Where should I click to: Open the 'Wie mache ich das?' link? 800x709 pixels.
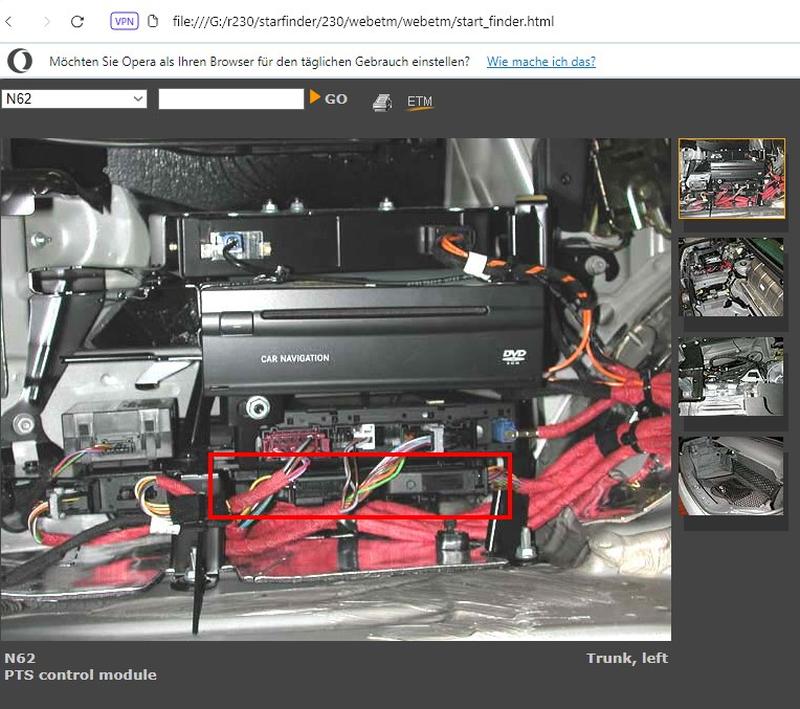[x=541, y=62]
